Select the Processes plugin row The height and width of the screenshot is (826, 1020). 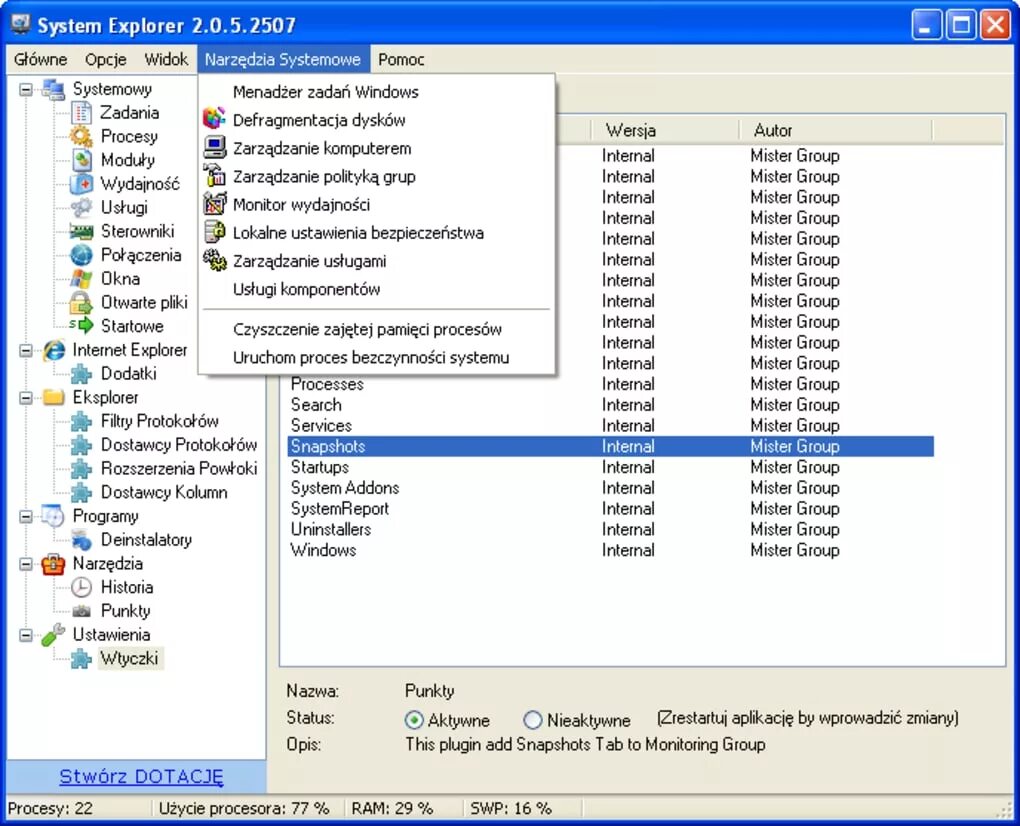tap(610, 384)
